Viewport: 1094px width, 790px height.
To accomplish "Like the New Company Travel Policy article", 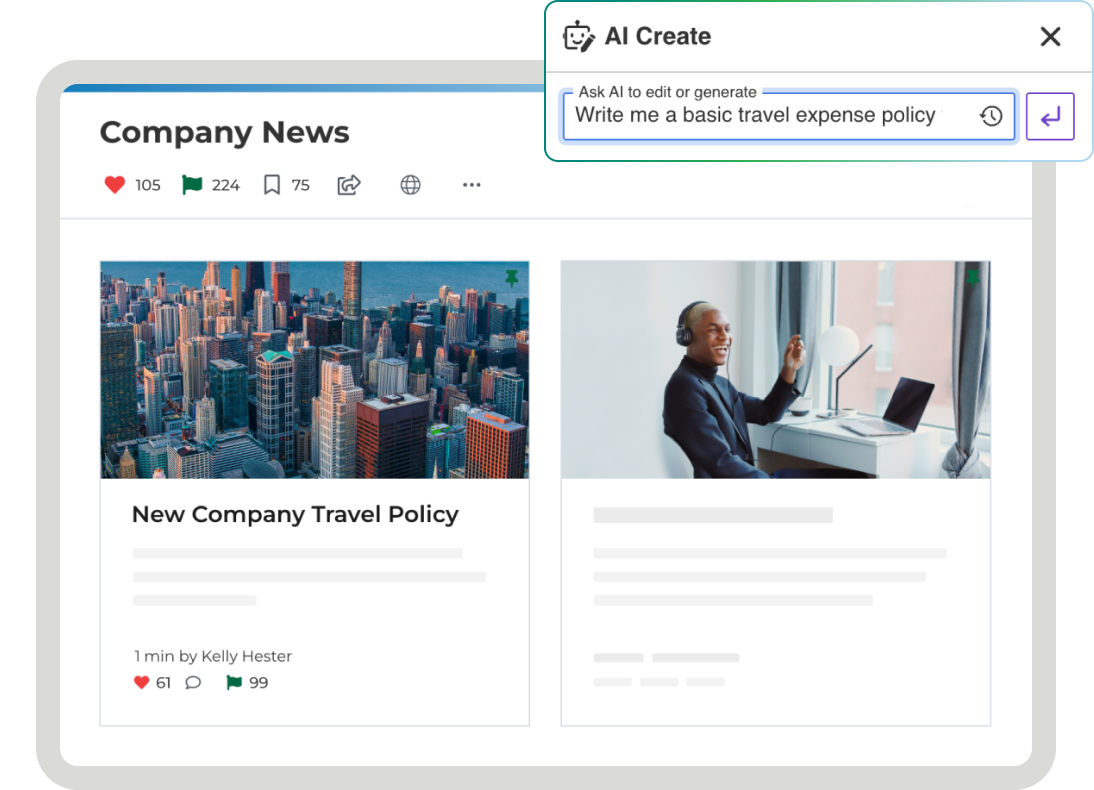I will (x=141, y=683).
